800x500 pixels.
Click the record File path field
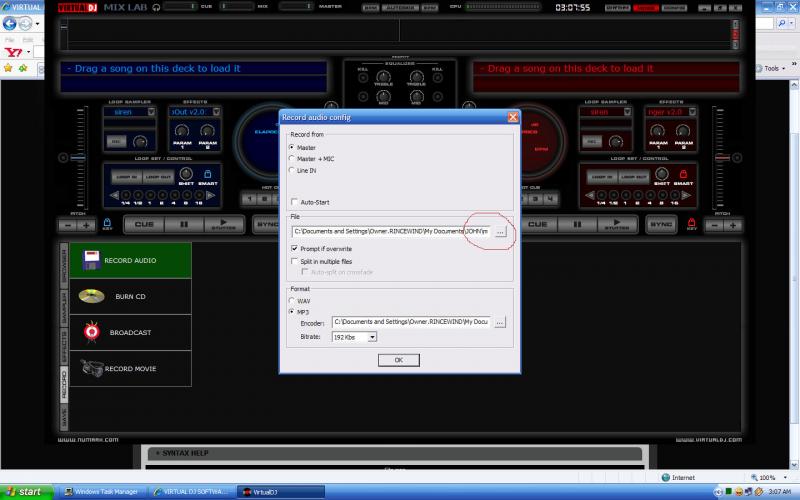(391, 232)
